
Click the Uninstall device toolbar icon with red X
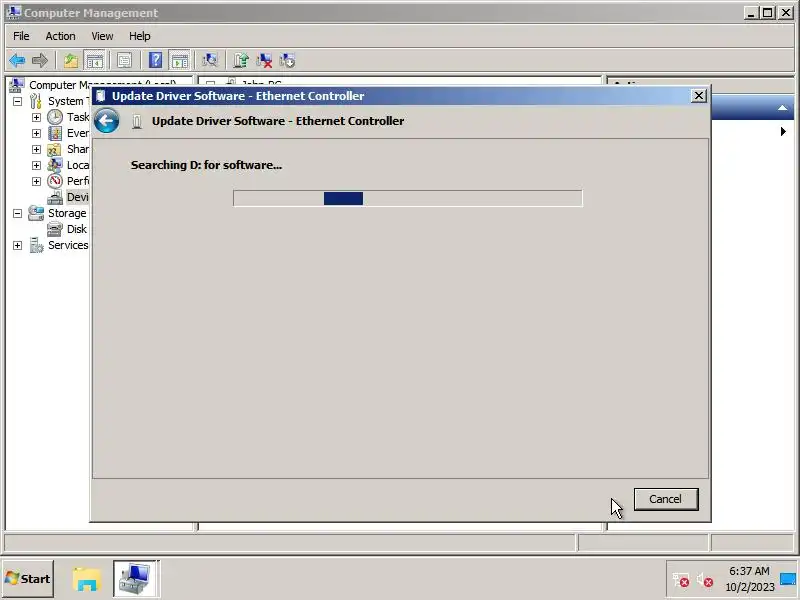click(x=264, y=61)
